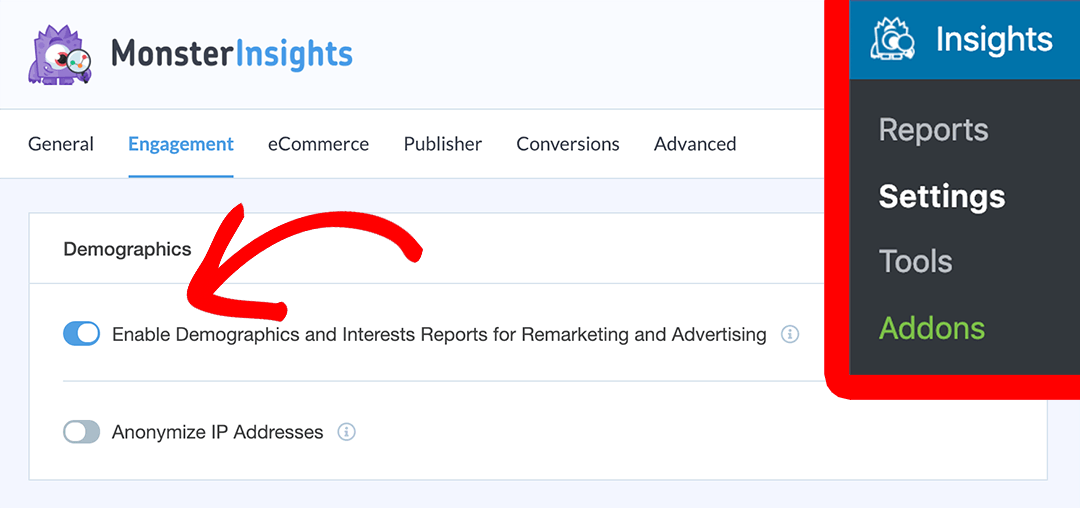Click the Insights icon in the sidebar header
This screenshot has height=508, width=1080.
coord(893,40)
